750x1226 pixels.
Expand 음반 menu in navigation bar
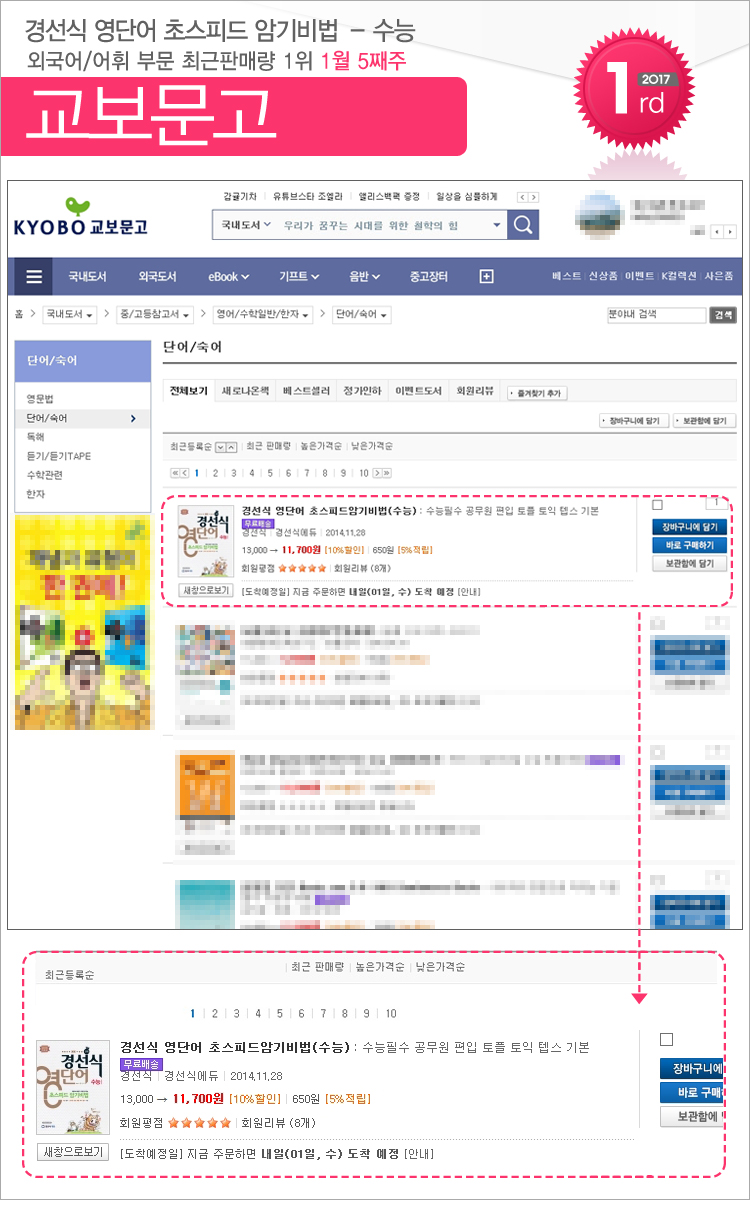(364, 277)
